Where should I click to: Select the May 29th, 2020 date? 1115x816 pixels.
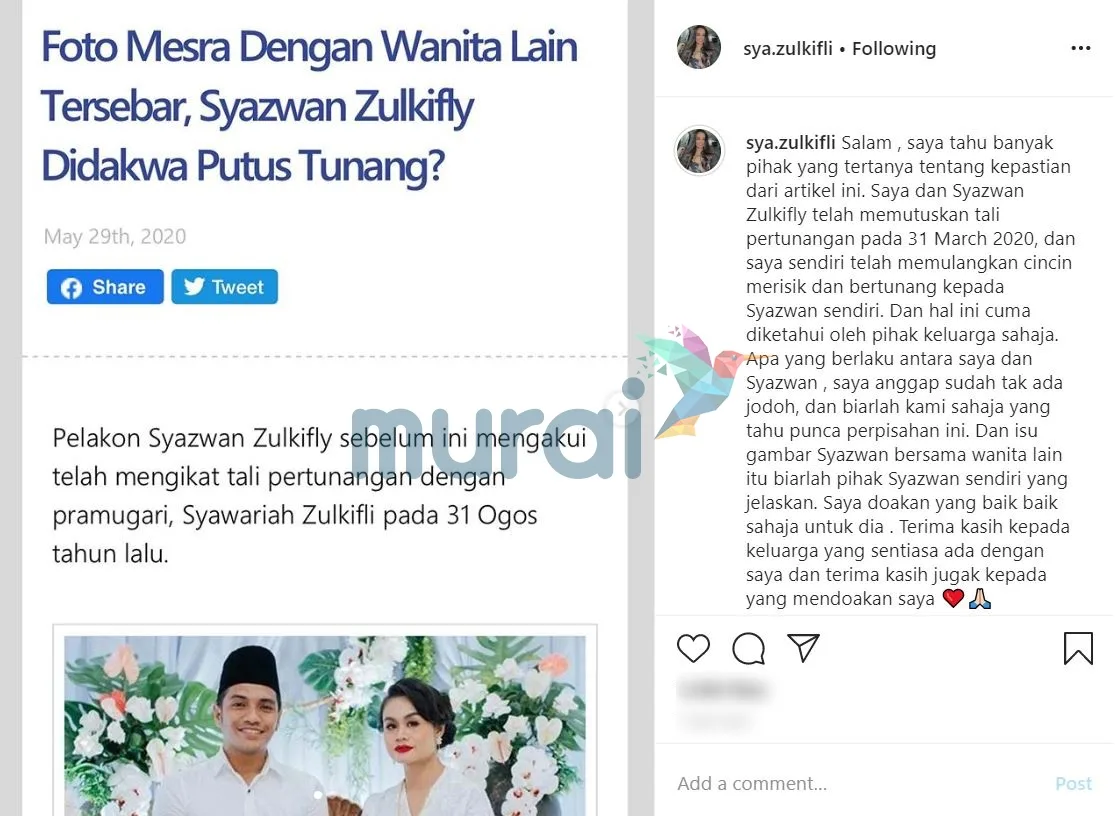pyautogui.click(x=115, y=236)
